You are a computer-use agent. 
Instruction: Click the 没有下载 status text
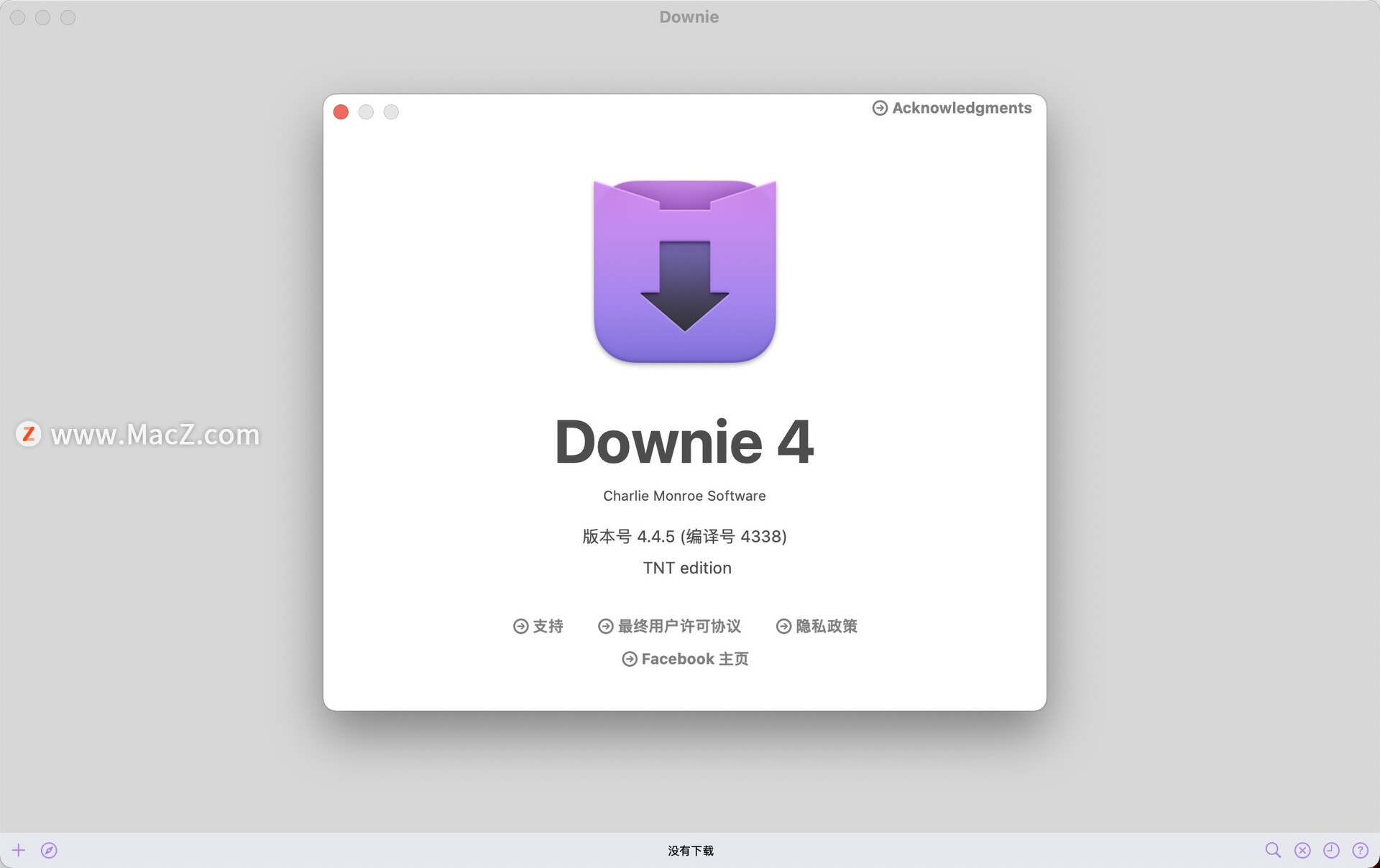tap(691, 851)
